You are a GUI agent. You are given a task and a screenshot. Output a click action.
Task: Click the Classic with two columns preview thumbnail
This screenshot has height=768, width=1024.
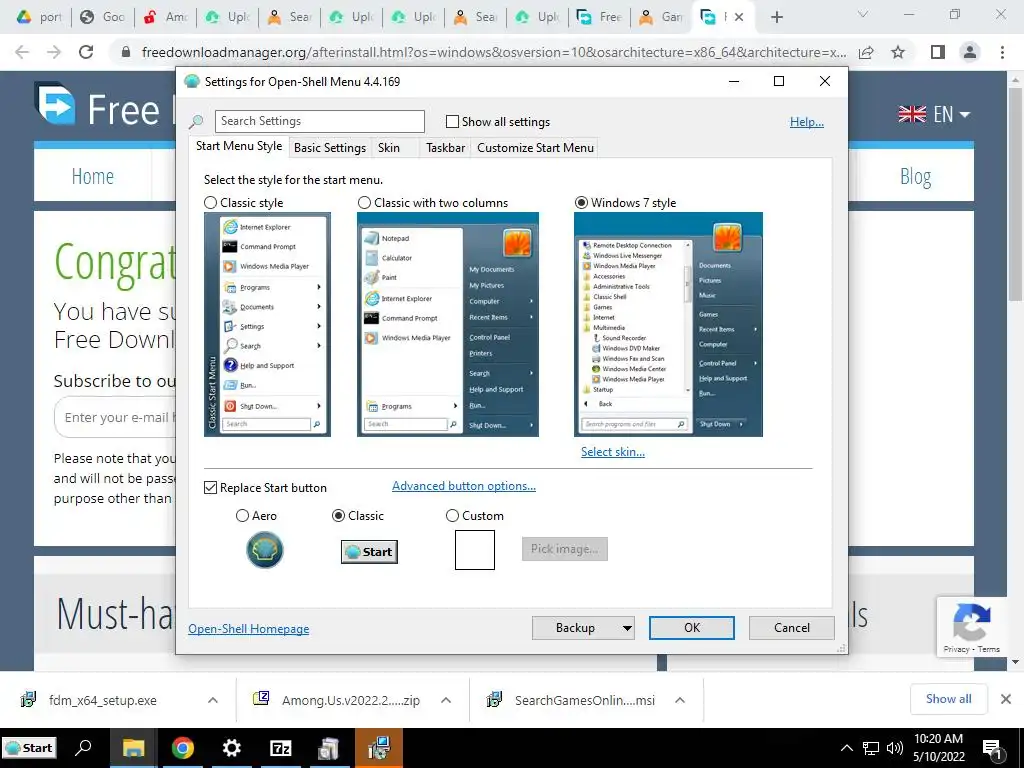(x=447, y=324)
